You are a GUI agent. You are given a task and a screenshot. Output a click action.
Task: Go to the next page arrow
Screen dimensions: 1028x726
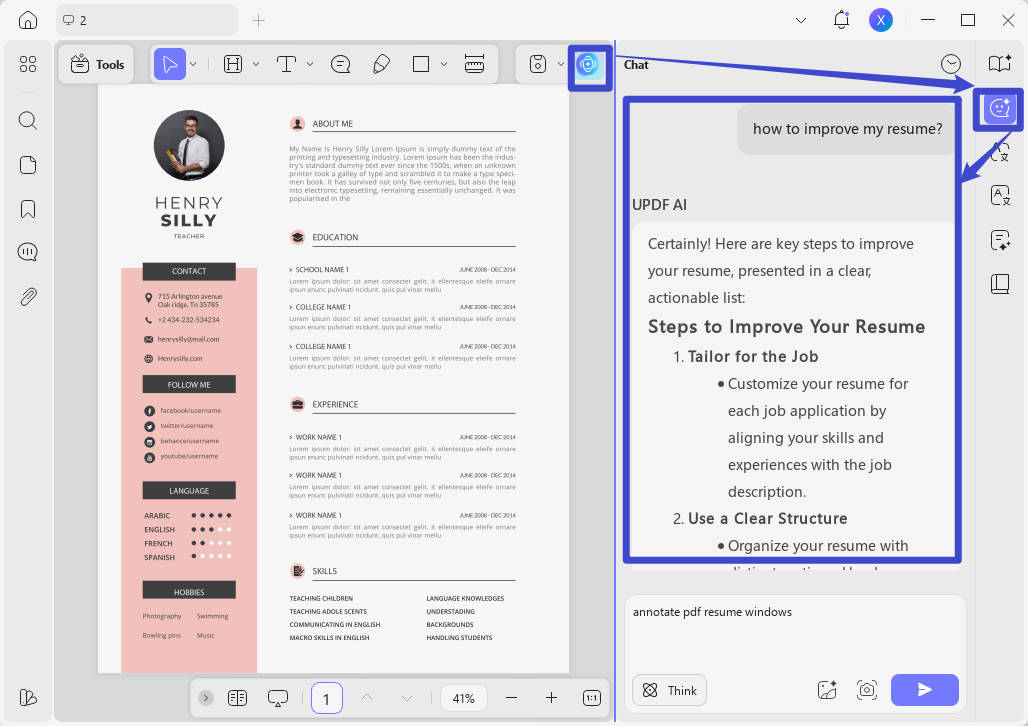pyautogui.click(x=407, y=698)
